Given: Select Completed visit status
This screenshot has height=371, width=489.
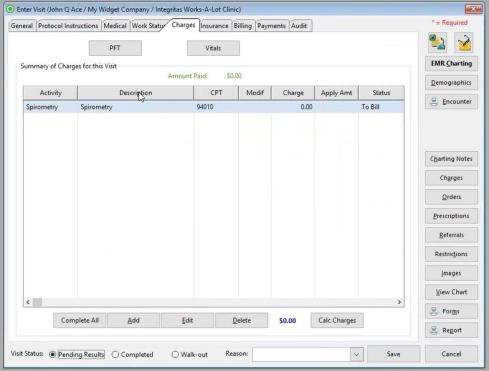Looking at the screenshot, I should point(115,354).
